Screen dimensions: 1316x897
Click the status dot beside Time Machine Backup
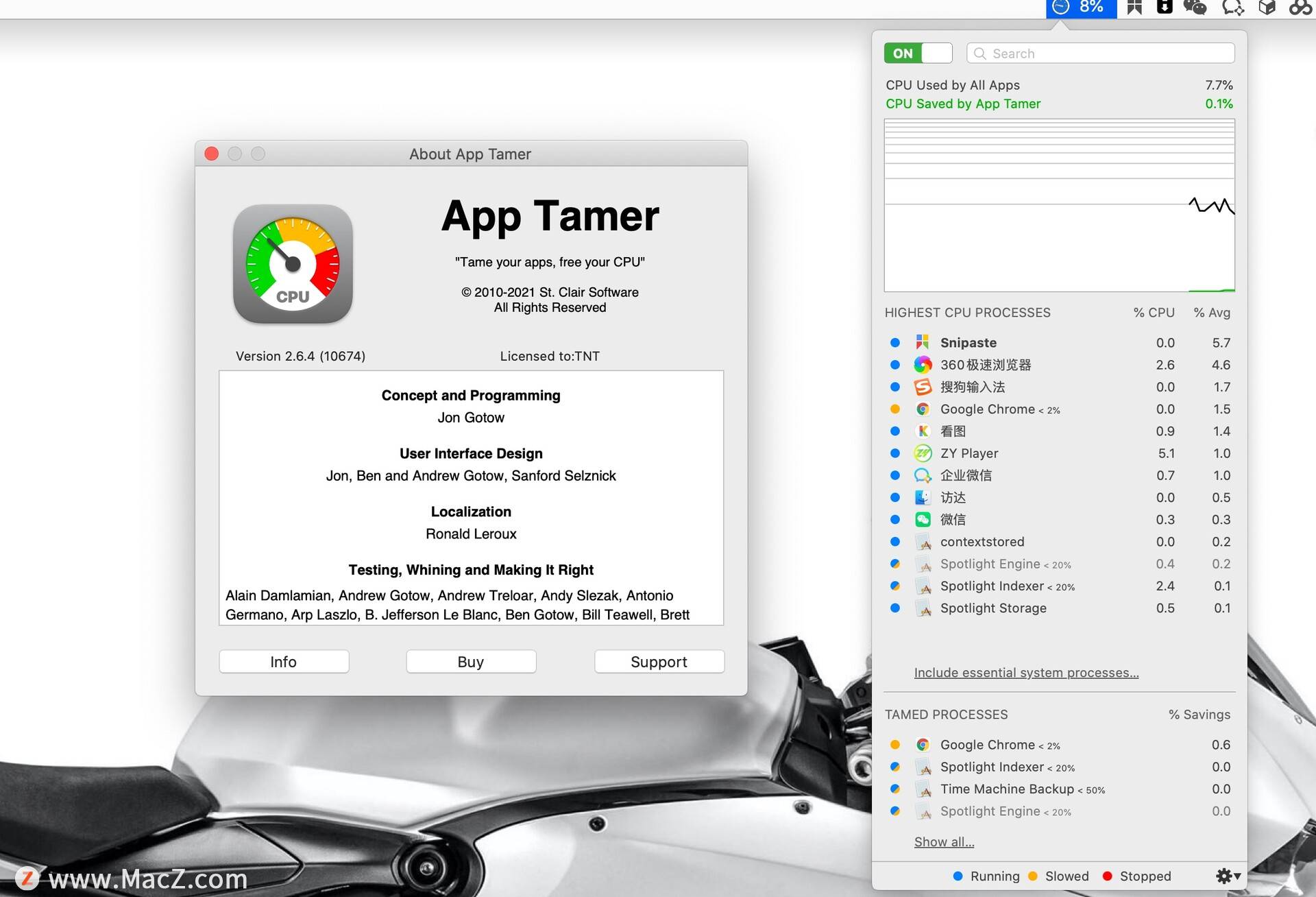[x=894, y=789]
